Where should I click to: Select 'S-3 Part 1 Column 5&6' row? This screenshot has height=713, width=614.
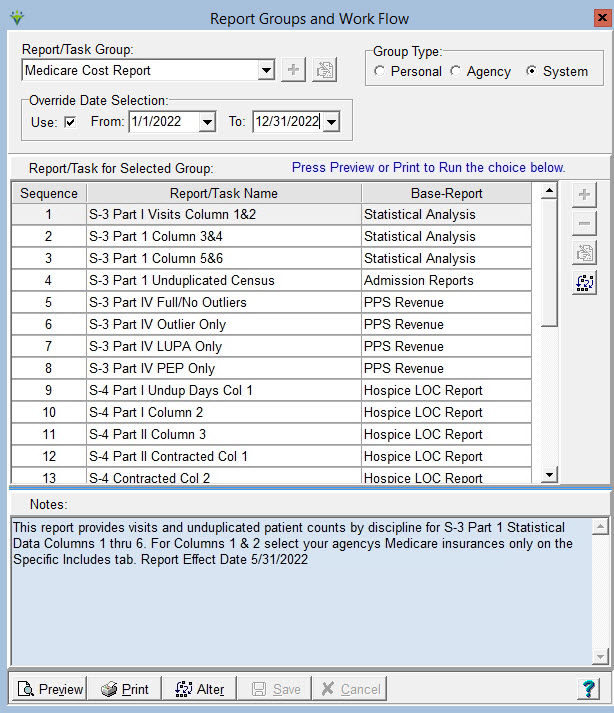pyautogui.click(x=224, y=258)
